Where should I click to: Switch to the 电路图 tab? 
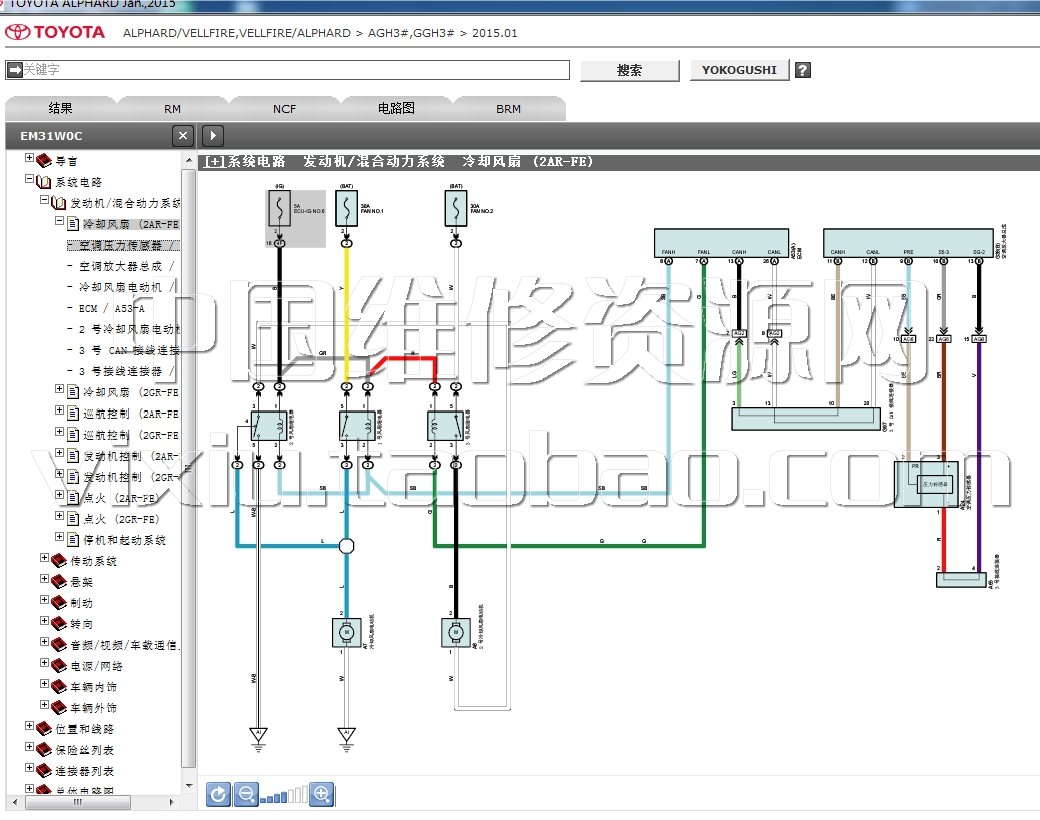396,108
